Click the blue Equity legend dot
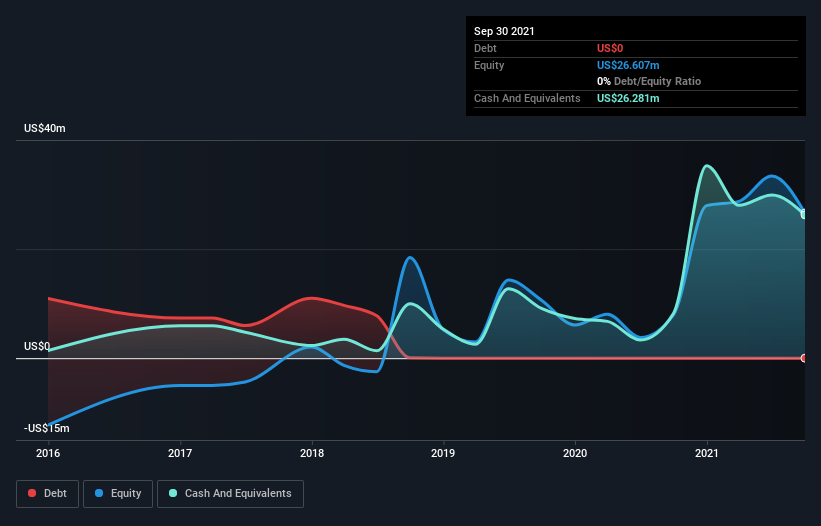The width and height of the screenshot is (821, 526). 100,493
